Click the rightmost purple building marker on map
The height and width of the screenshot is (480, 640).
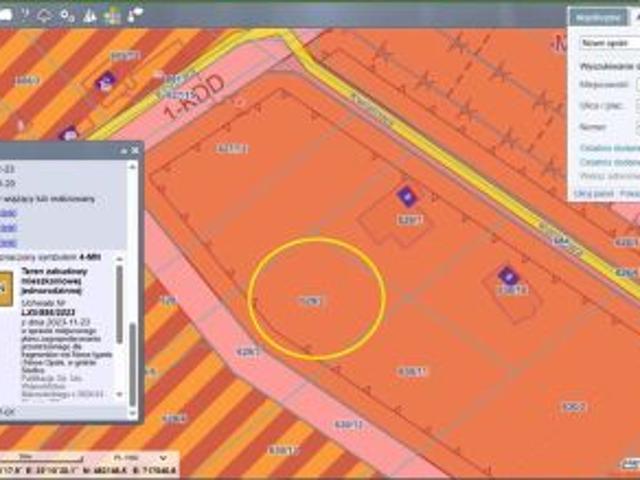[x=508, y=275]
